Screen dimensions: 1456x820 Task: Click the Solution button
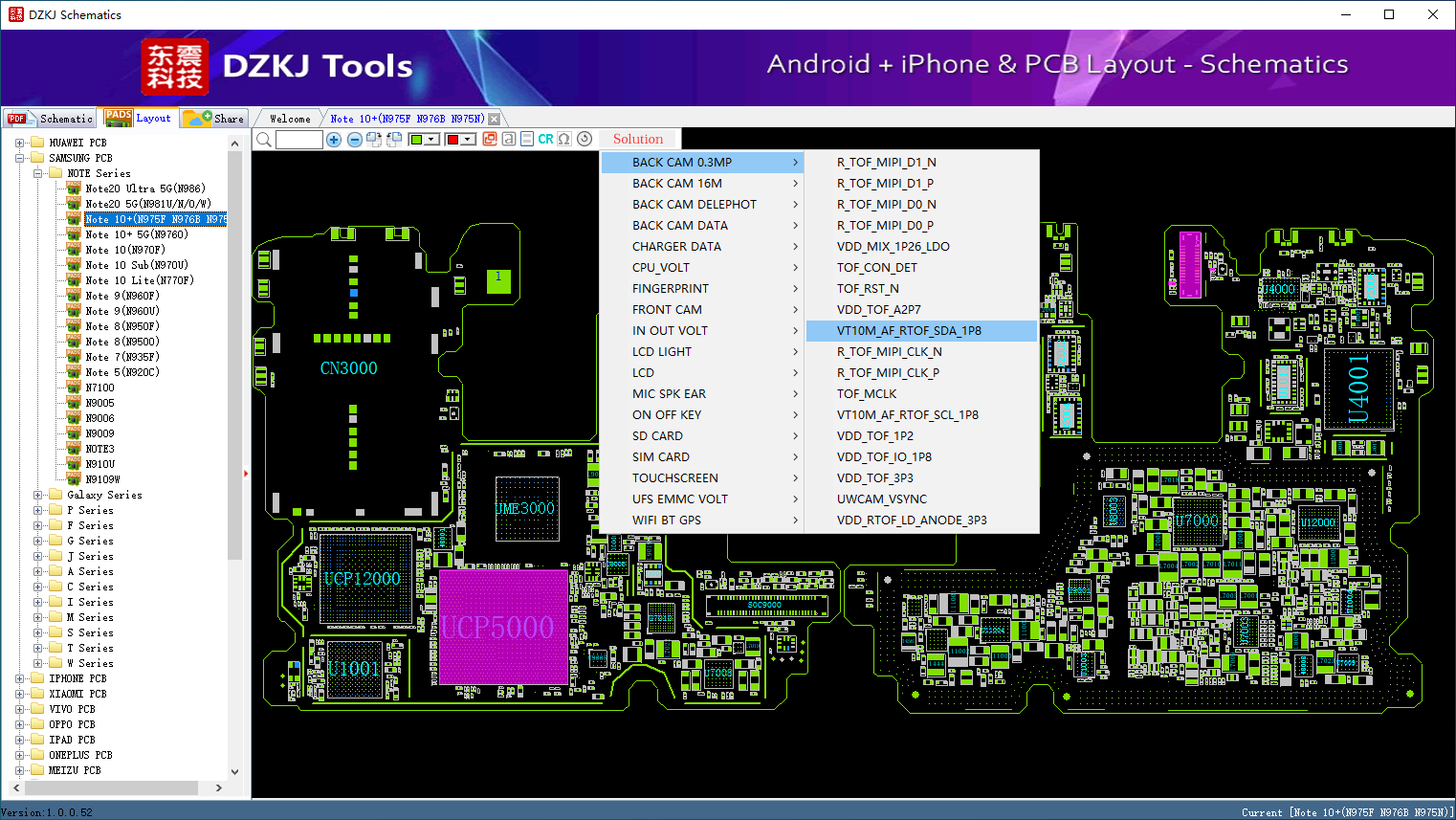point(638,140)
